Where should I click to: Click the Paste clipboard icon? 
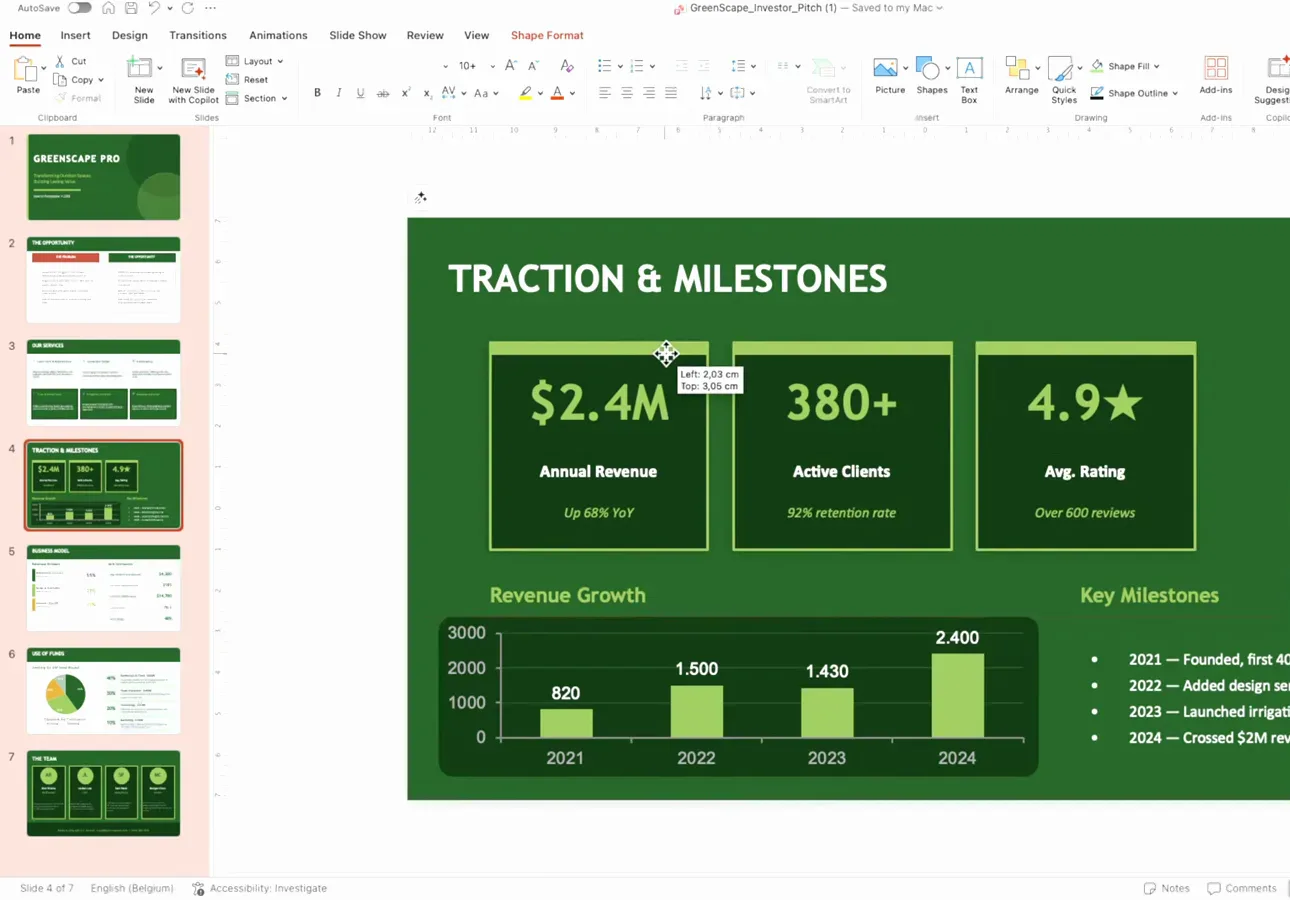pyautogui.click(x=27, y=70)
